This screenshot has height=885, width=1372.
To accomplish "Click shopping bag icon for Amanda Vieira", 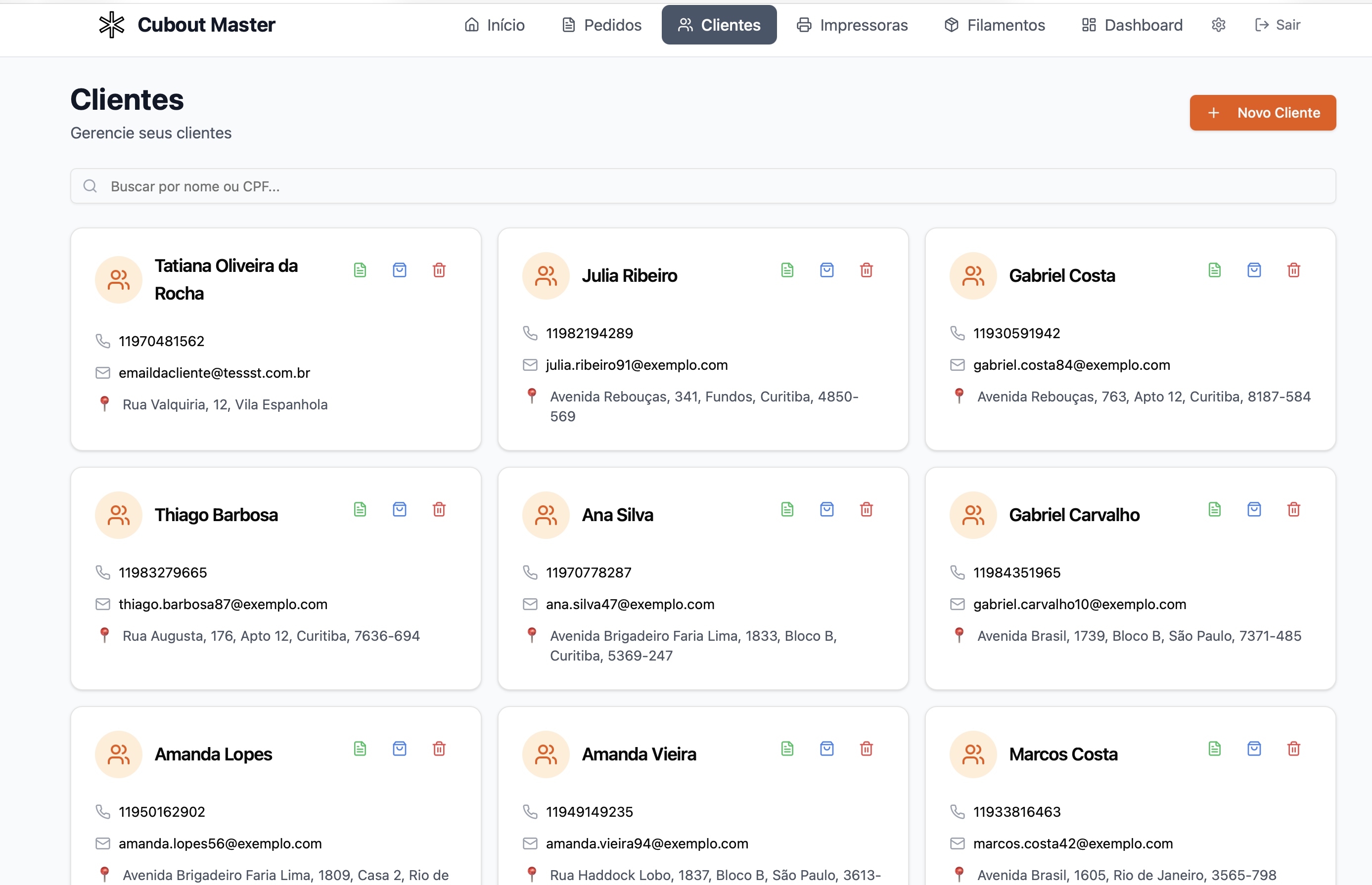I will click(827, 748).
